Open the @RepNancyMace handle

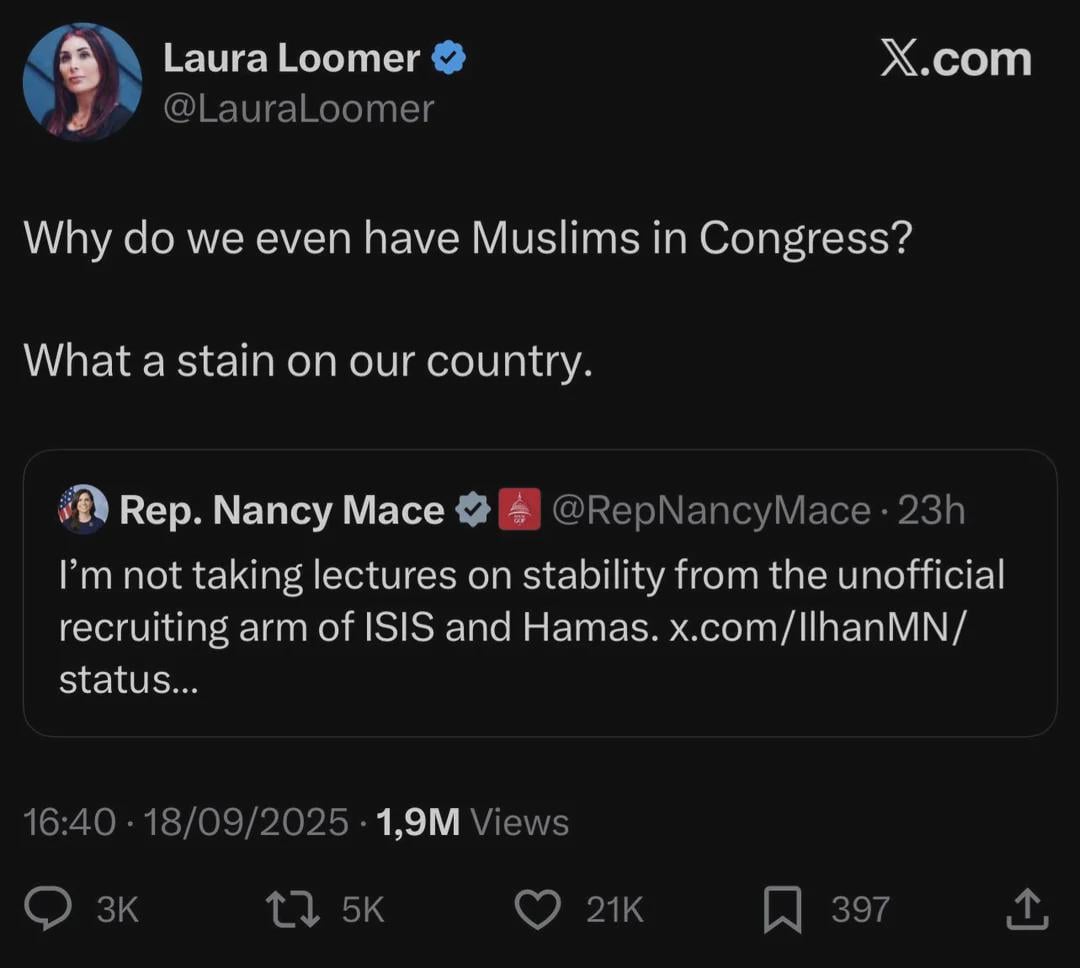(711, 511)
